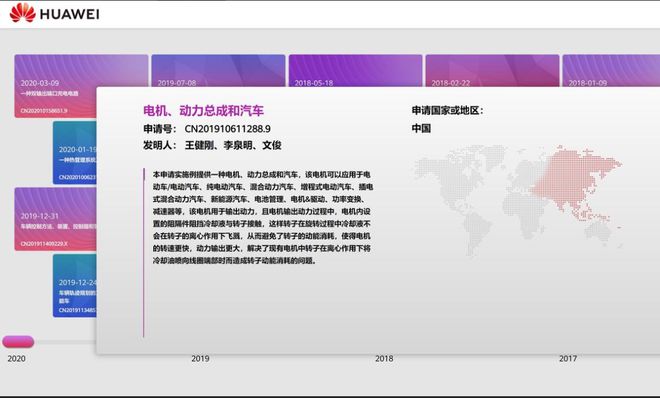This screenshot has width=660, height=398.
Task: Open the 2019-12-24 blue patent card
Action: 75,286
